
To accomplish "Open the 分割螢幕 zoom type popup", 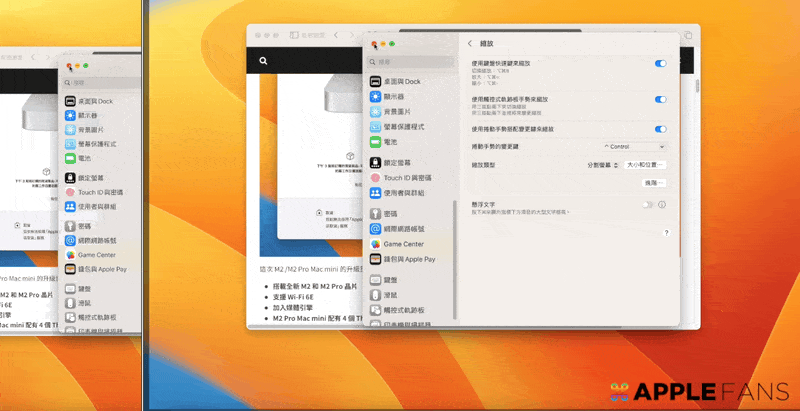I will 603,165.
